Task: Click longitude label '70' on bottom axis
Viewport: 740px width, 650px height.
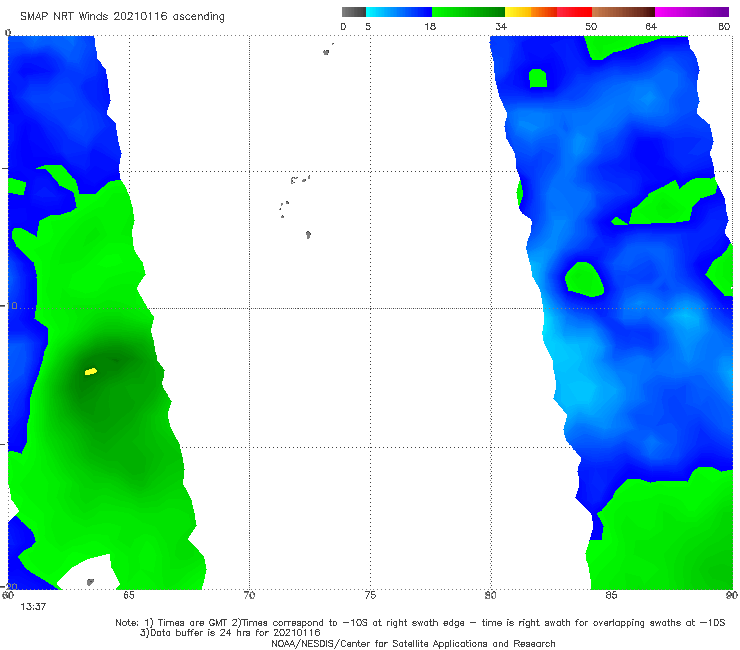Action: pyautogui.click(x=249, y=596)
